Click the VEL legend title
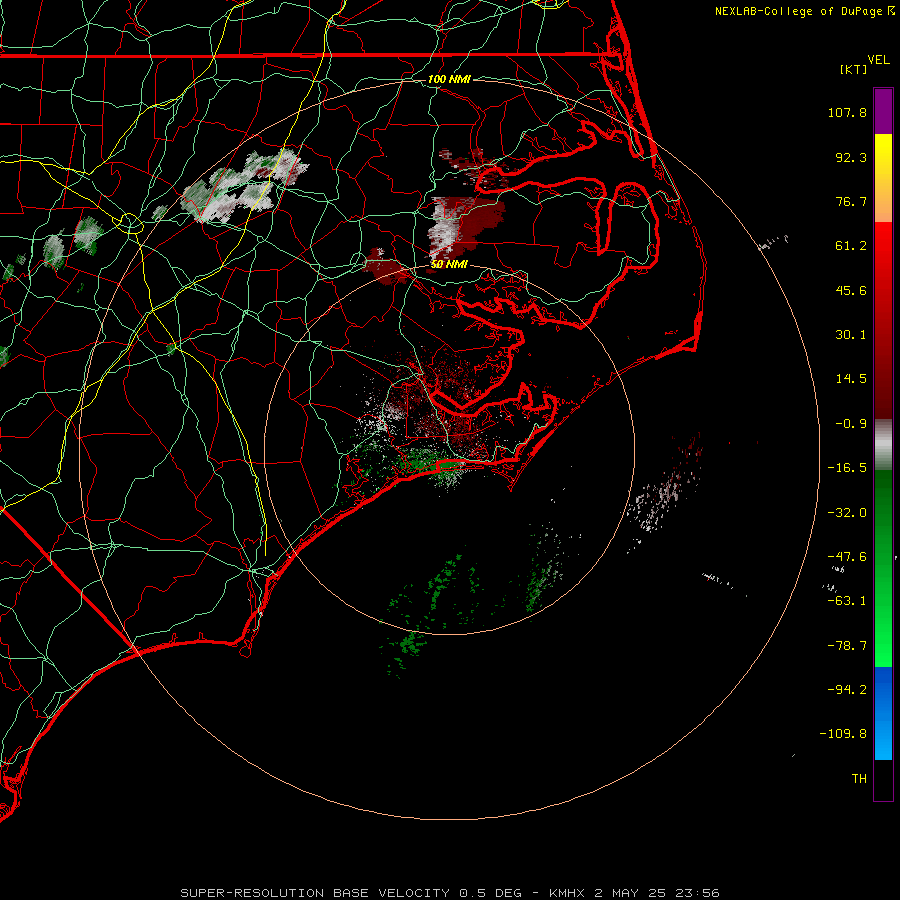Screen dimensions: 900x900 pyautogui.click(x=878, y=60)
